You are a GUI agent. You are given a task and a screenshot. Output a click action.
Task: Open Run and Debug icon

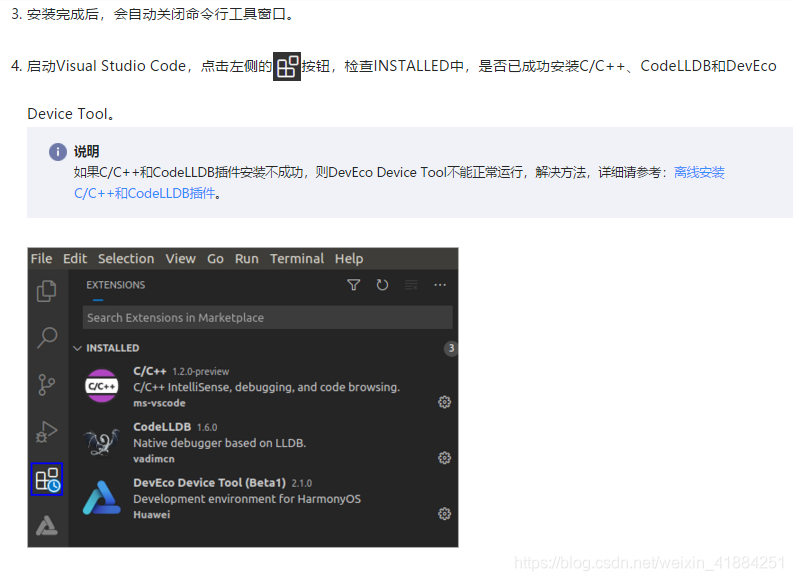pyautogui.click(x=47, y=432)
